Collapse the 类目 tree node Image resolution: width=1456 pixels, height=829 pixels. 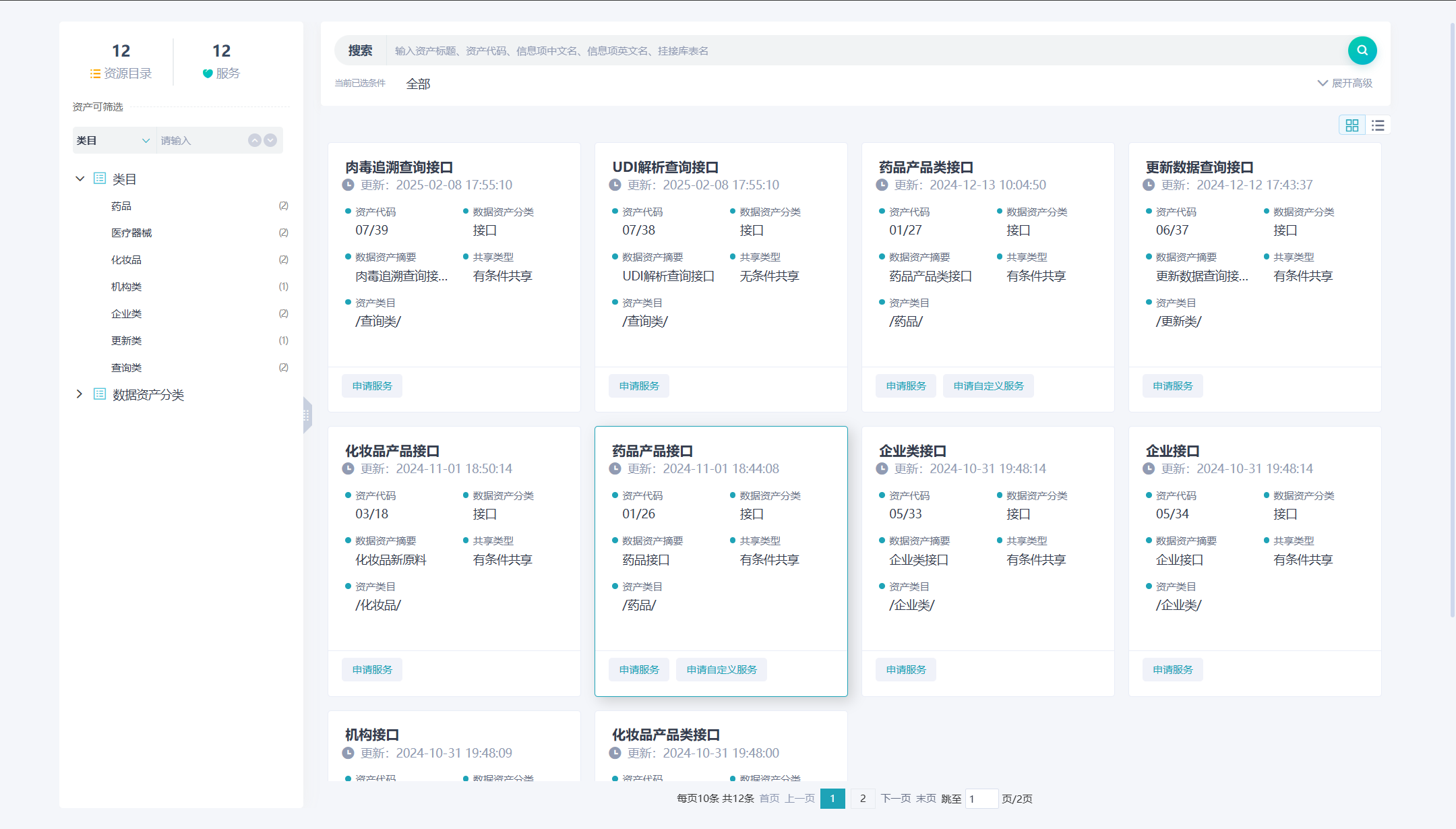point(80,179)
